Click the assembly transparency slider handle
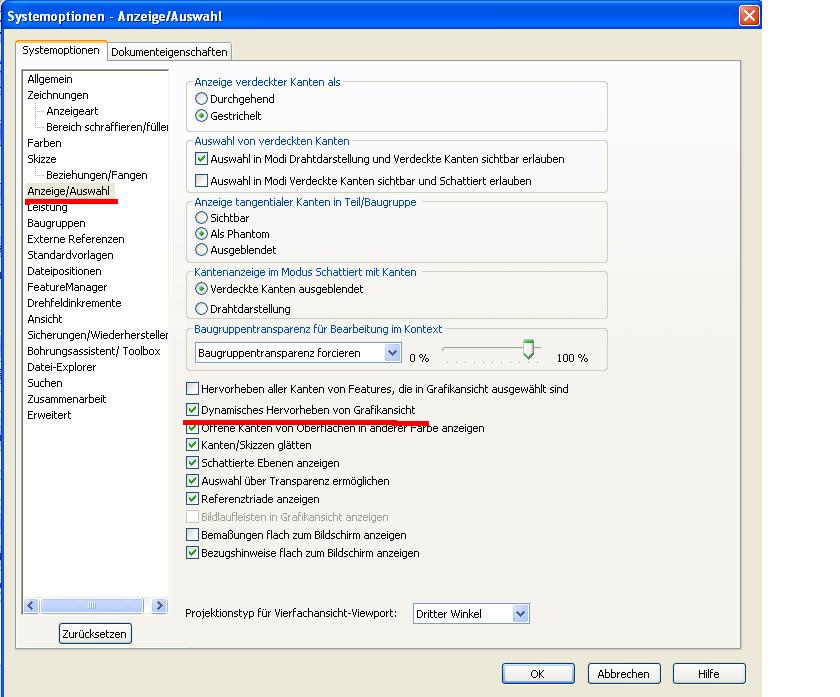The image size is (840, 697). (529, 349)
